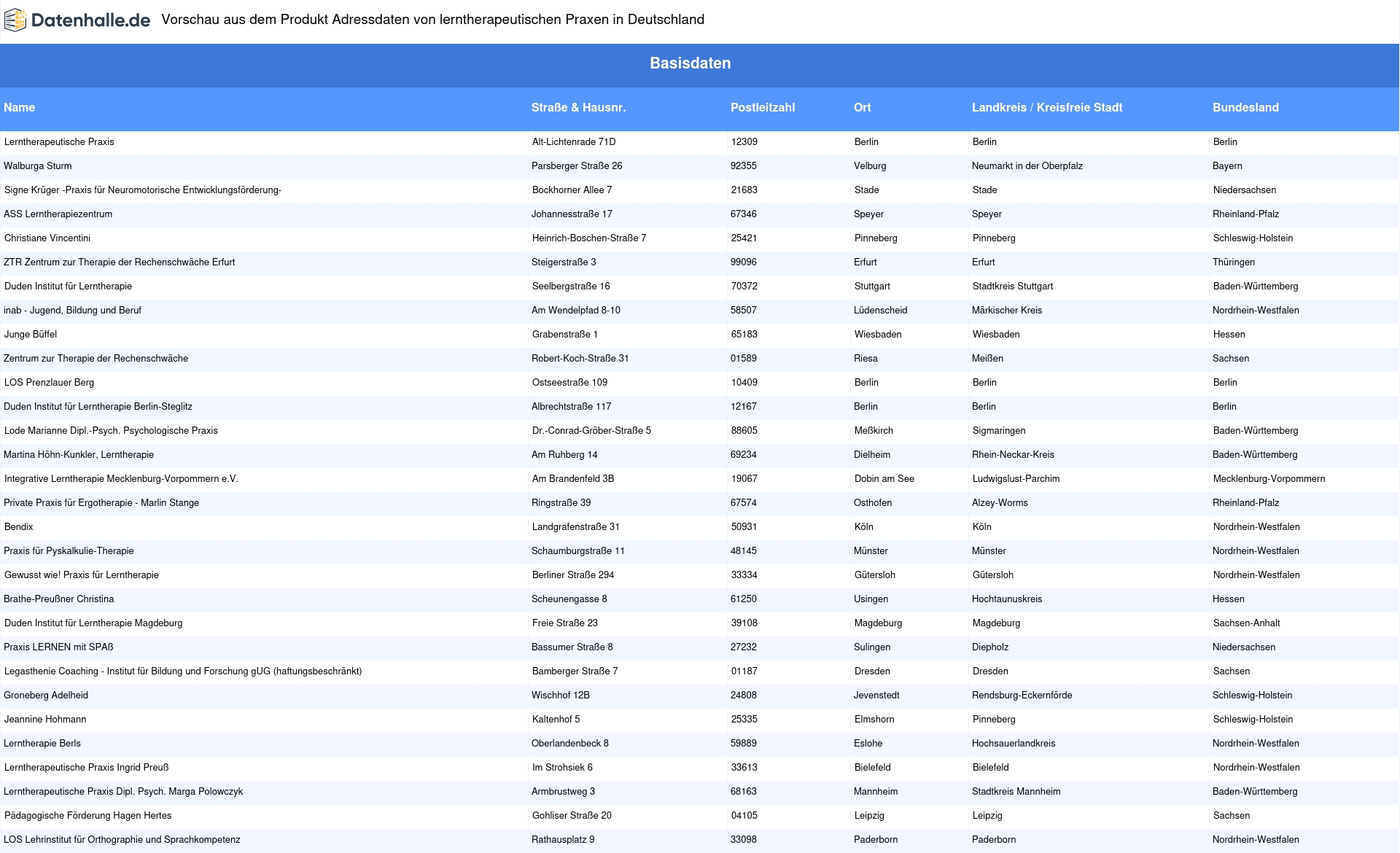Select address Seelbergstraße 16
Image resolution: width=1400 pixels, height=853 pixels.
click(x=571, y=287)
